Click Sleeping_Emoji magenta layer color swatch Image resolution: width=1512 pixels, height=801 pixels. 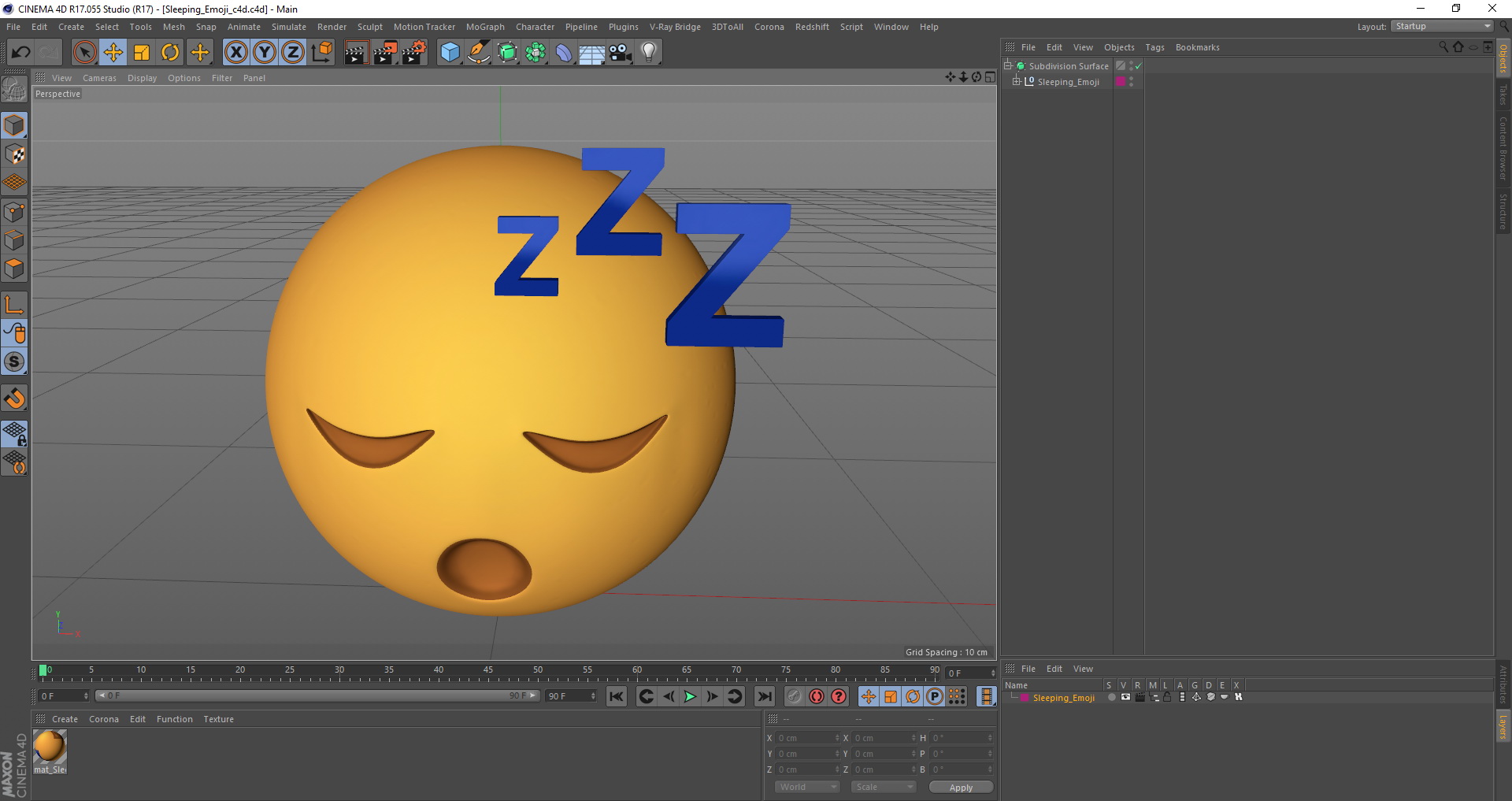[x=1025, y=698]
